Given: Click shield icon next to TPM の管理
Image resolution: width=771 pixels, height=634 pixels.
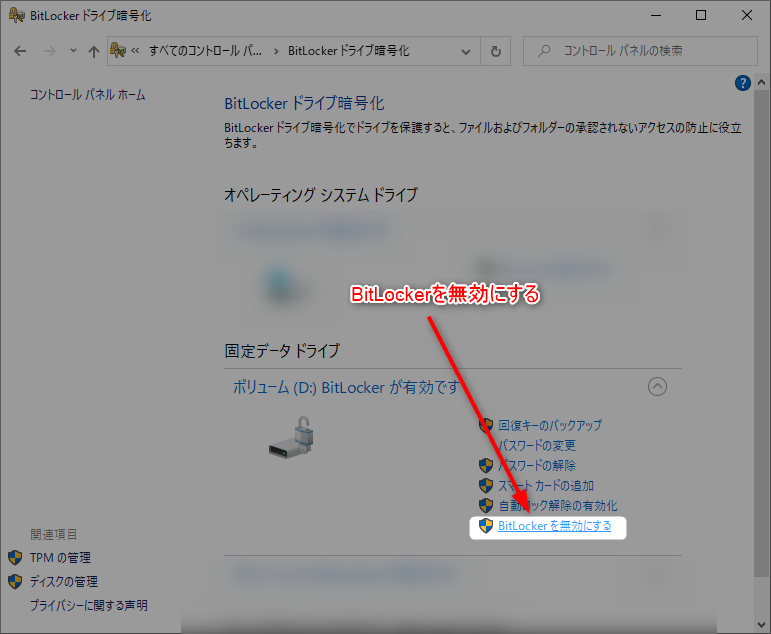Looking at the screenshot, I should (x=15, y=558).
